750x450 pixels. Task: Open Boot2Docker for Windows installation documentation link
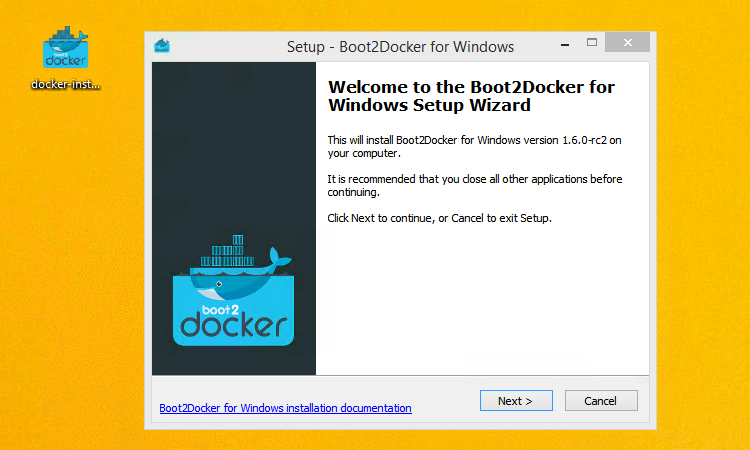pyautogui.click(x=285, y=408)
